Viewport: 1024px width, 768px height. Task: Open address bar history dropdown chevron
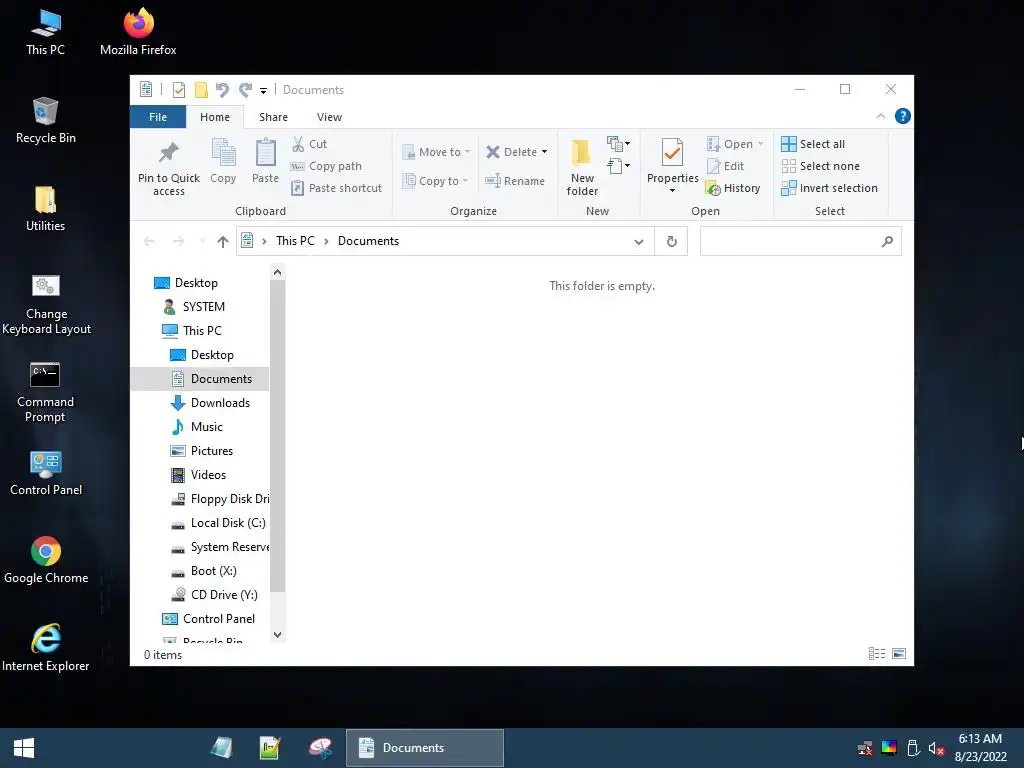tap(639, 242)
